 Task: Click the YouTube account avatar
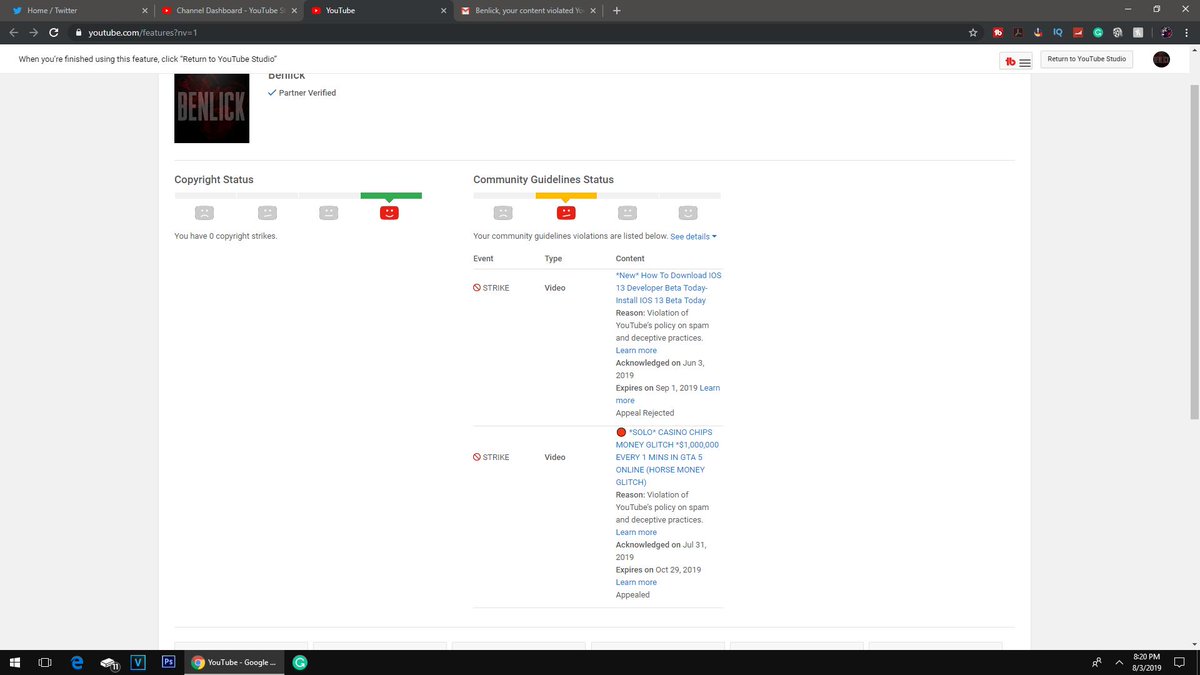[1161, 60]
